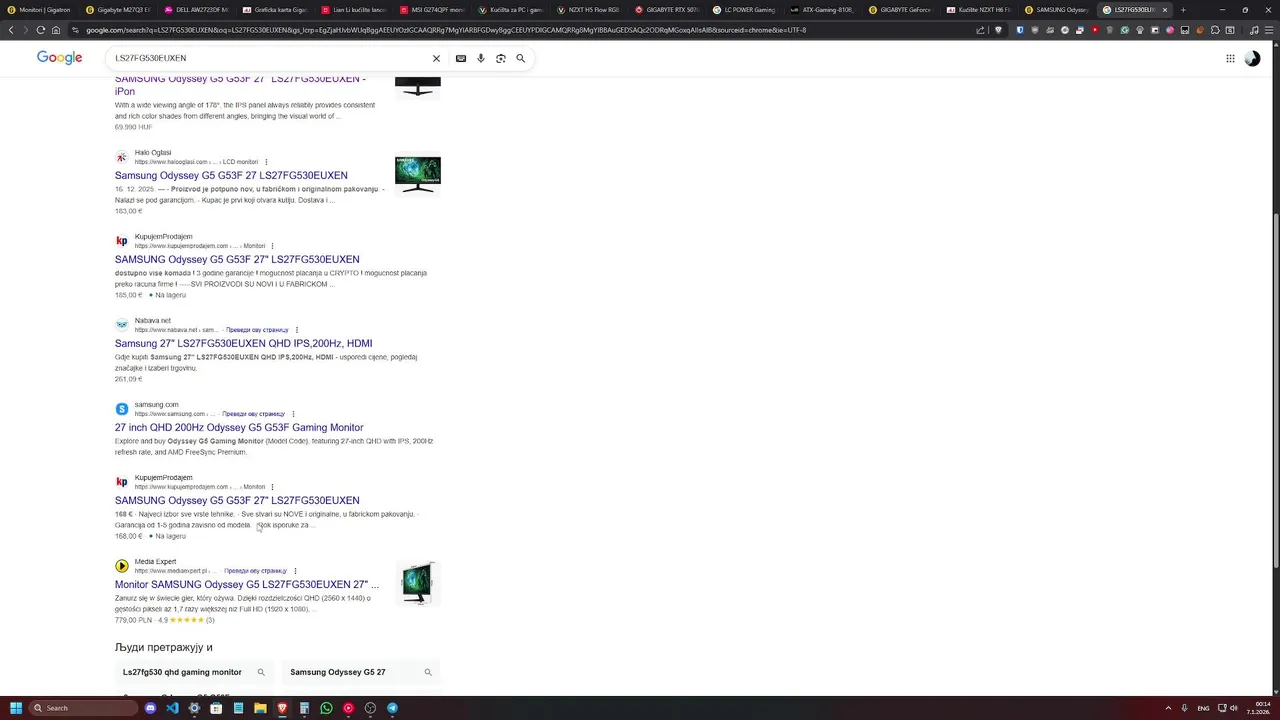Screen dimensions: 1280x720
Task: Open options for samsung.com result
Action: pyautogui.click(x=292, y=414)
